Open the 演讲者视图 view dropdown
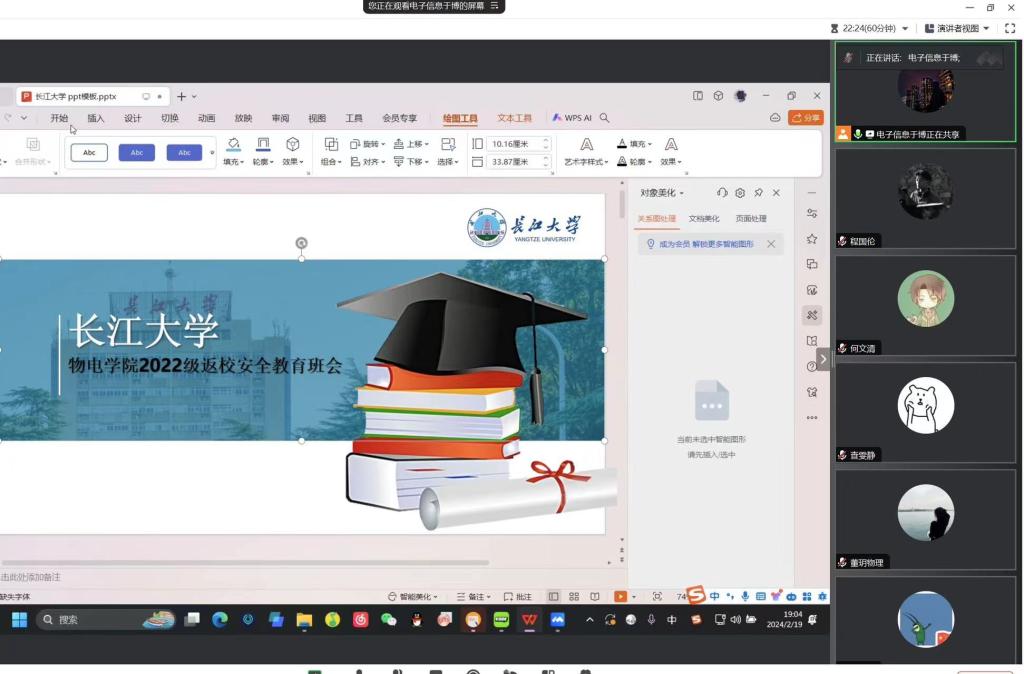This screenshot has width=1024, height=674. coord(957,28)
